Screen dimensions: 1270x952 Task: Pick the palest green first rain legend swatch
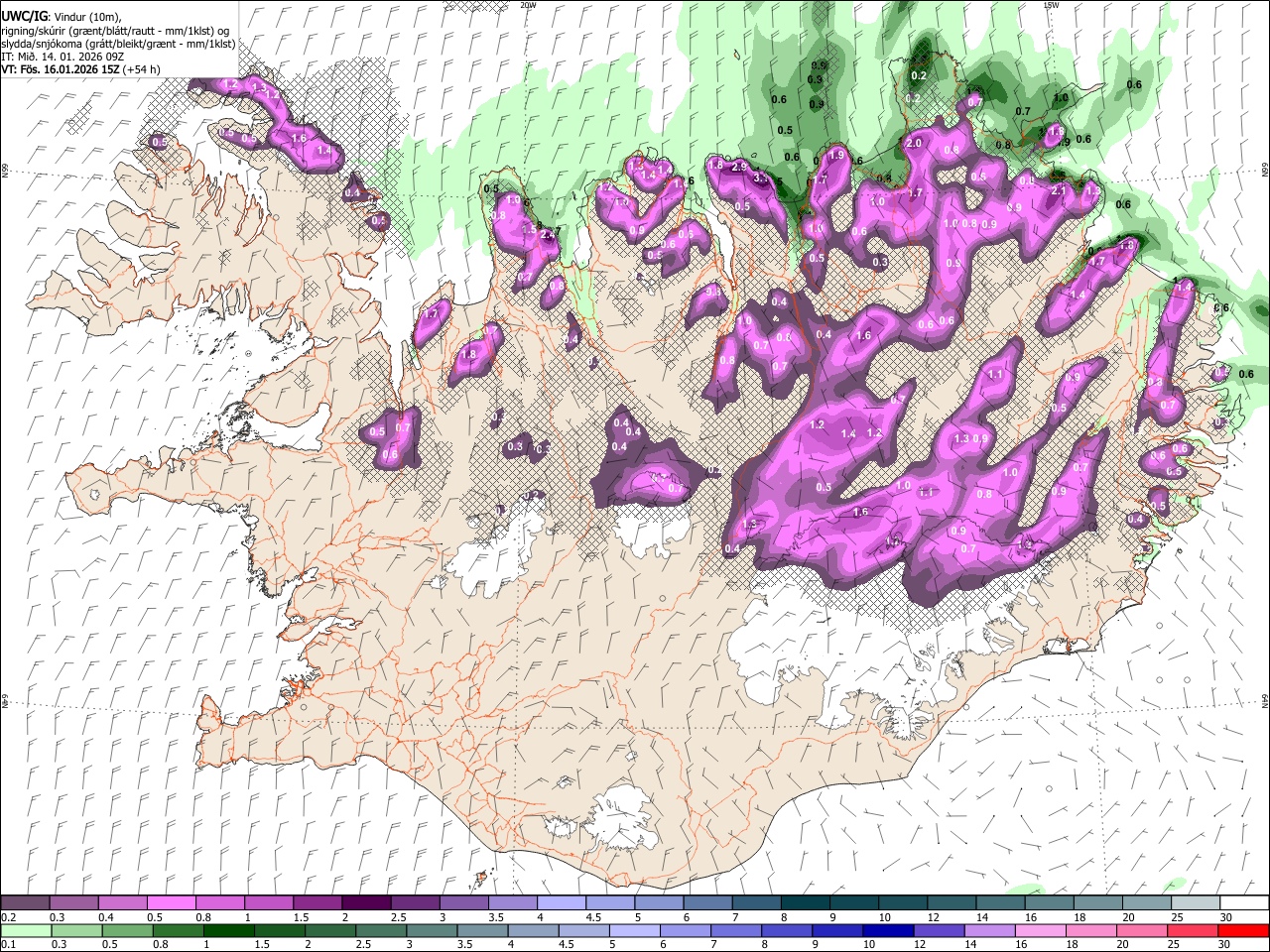tap(26, 930)
